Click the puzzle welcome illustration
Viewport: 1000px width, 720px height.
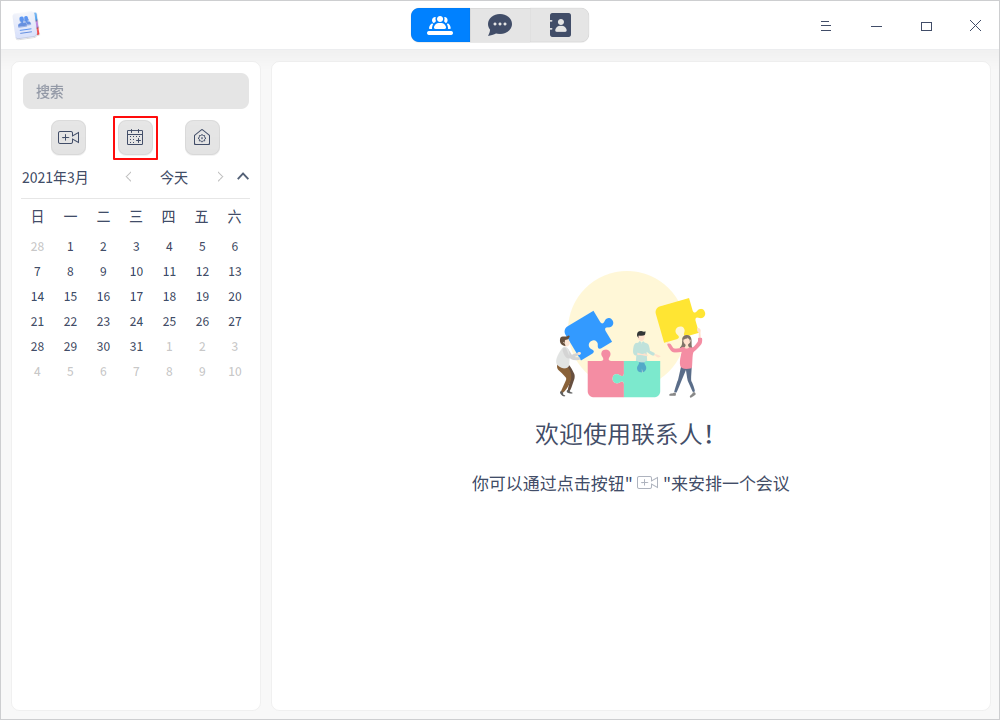click(631, 334)
